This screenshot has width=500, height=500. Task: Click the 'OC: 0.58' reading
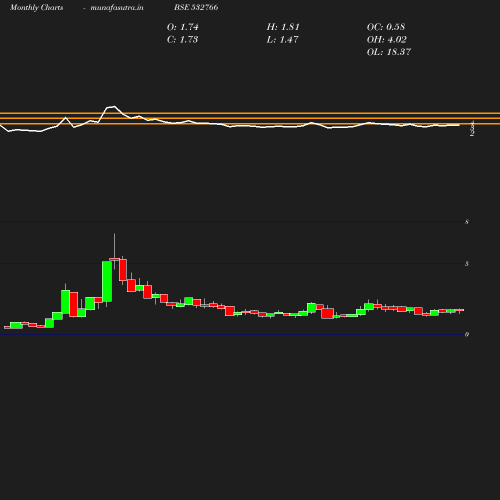tap(386, 27)
